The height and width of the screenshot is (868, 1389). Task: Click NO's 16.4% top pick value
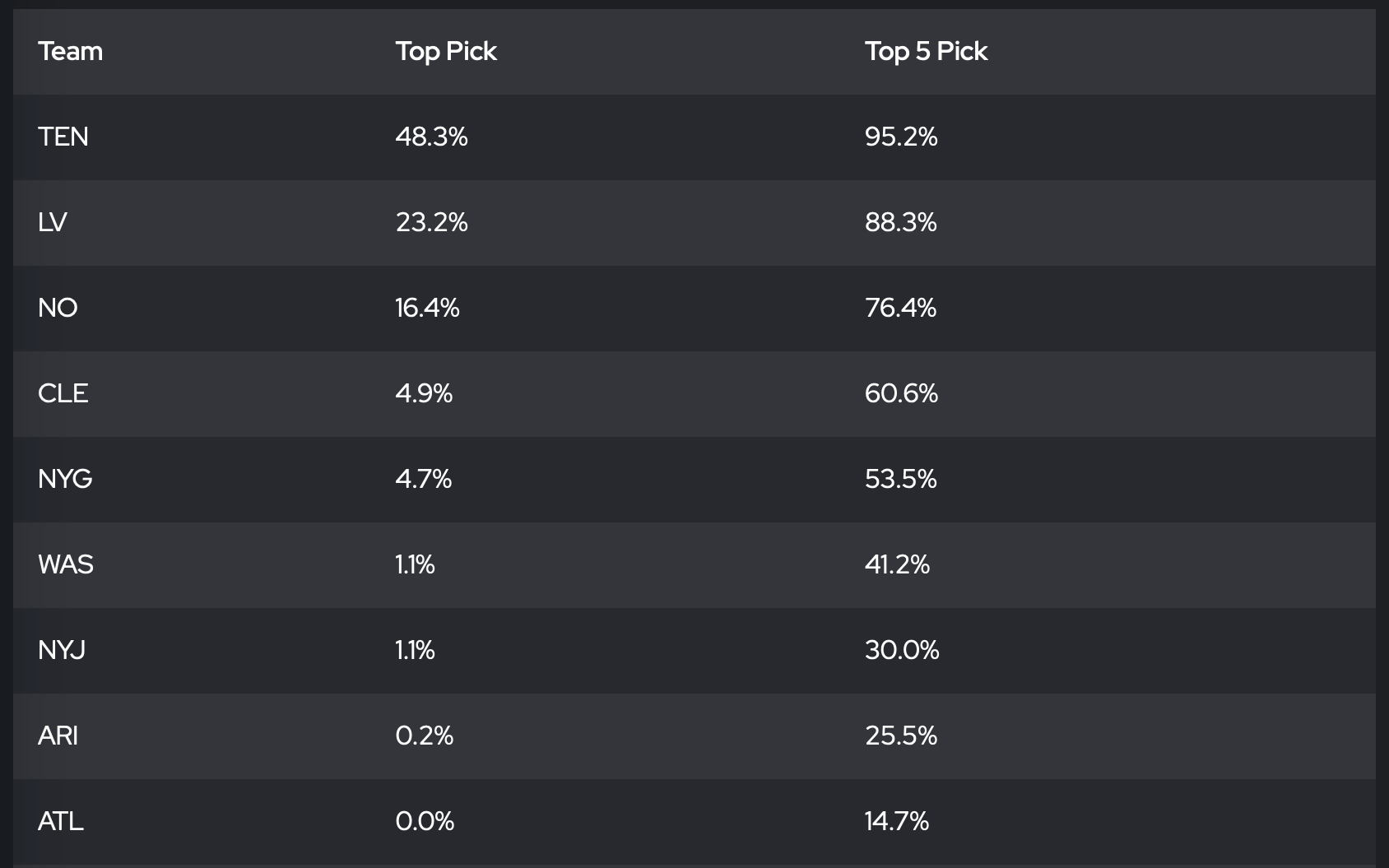(427, 308)
